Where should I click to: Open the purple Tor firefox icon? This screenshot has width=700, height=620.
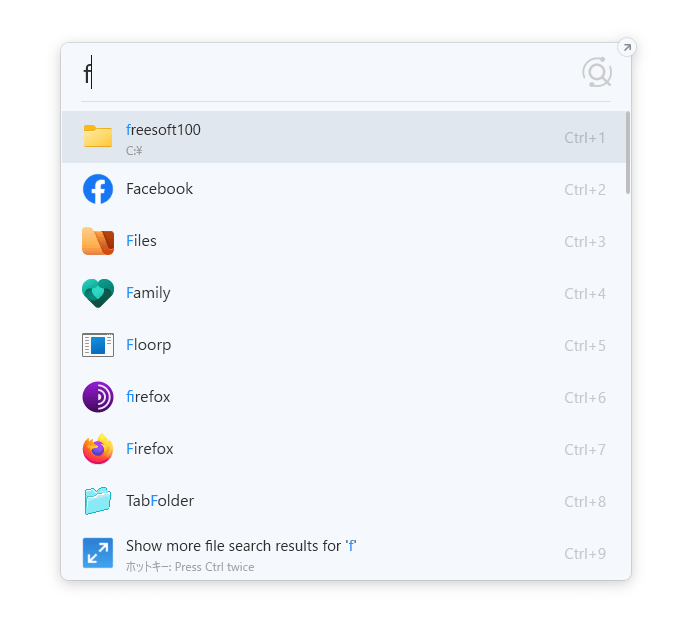(98, 397)
